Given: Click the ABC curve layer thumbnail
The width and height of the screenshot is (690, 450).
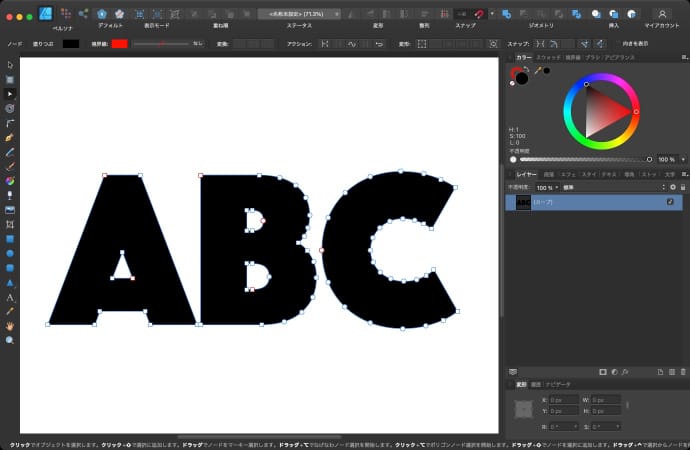Looking at the screenshot, I should click(x=523, y=202).
